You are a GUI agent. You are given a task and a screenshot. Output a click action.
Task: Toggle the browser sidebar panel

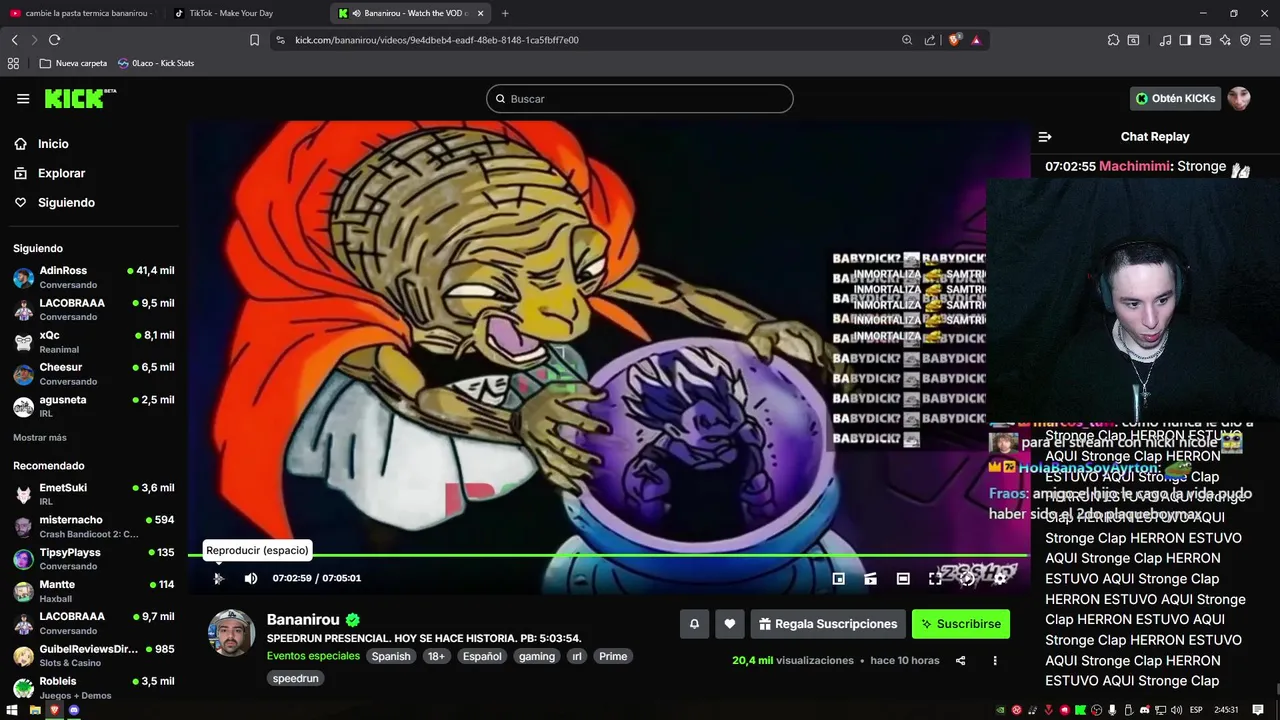point(1185,40)
